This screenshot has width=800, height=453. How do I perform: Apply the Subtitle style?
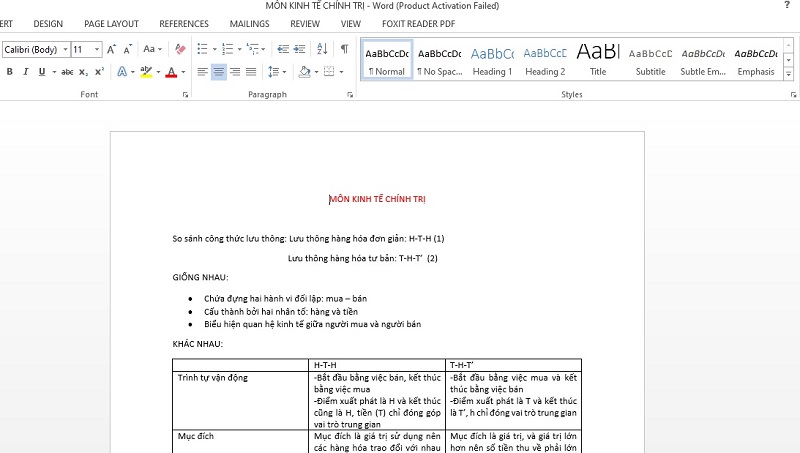[x=651, y=60]
